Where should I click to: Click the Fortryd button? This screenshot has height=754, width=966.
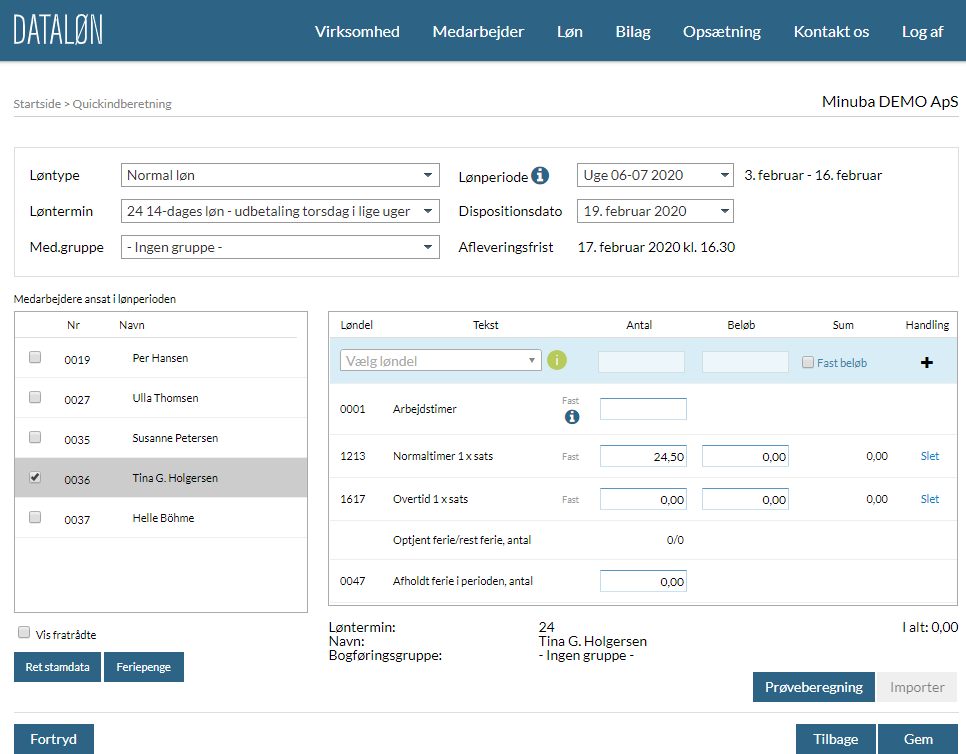pos(54,739)
